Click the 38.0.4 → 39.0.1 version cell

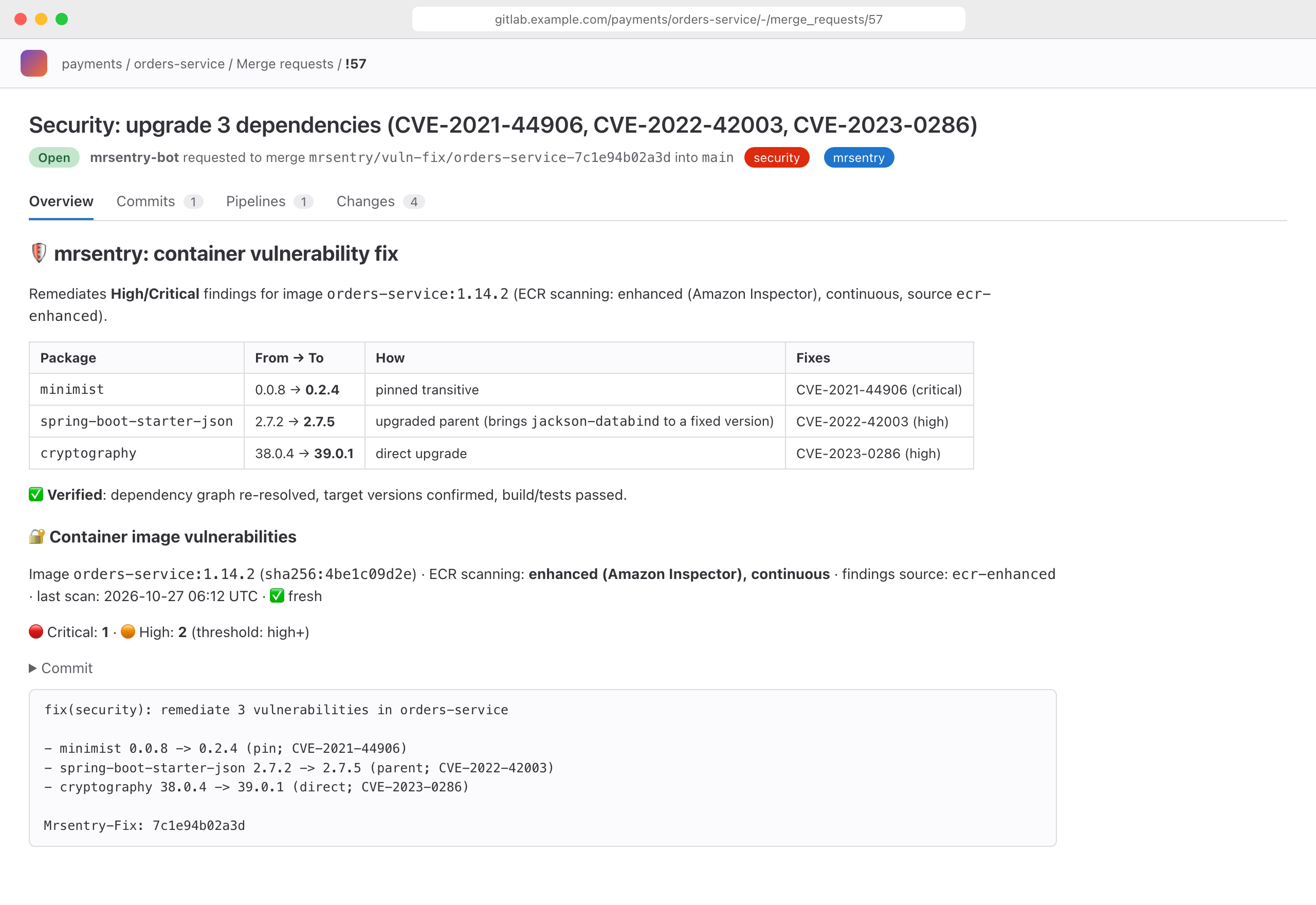click(304, 452)
